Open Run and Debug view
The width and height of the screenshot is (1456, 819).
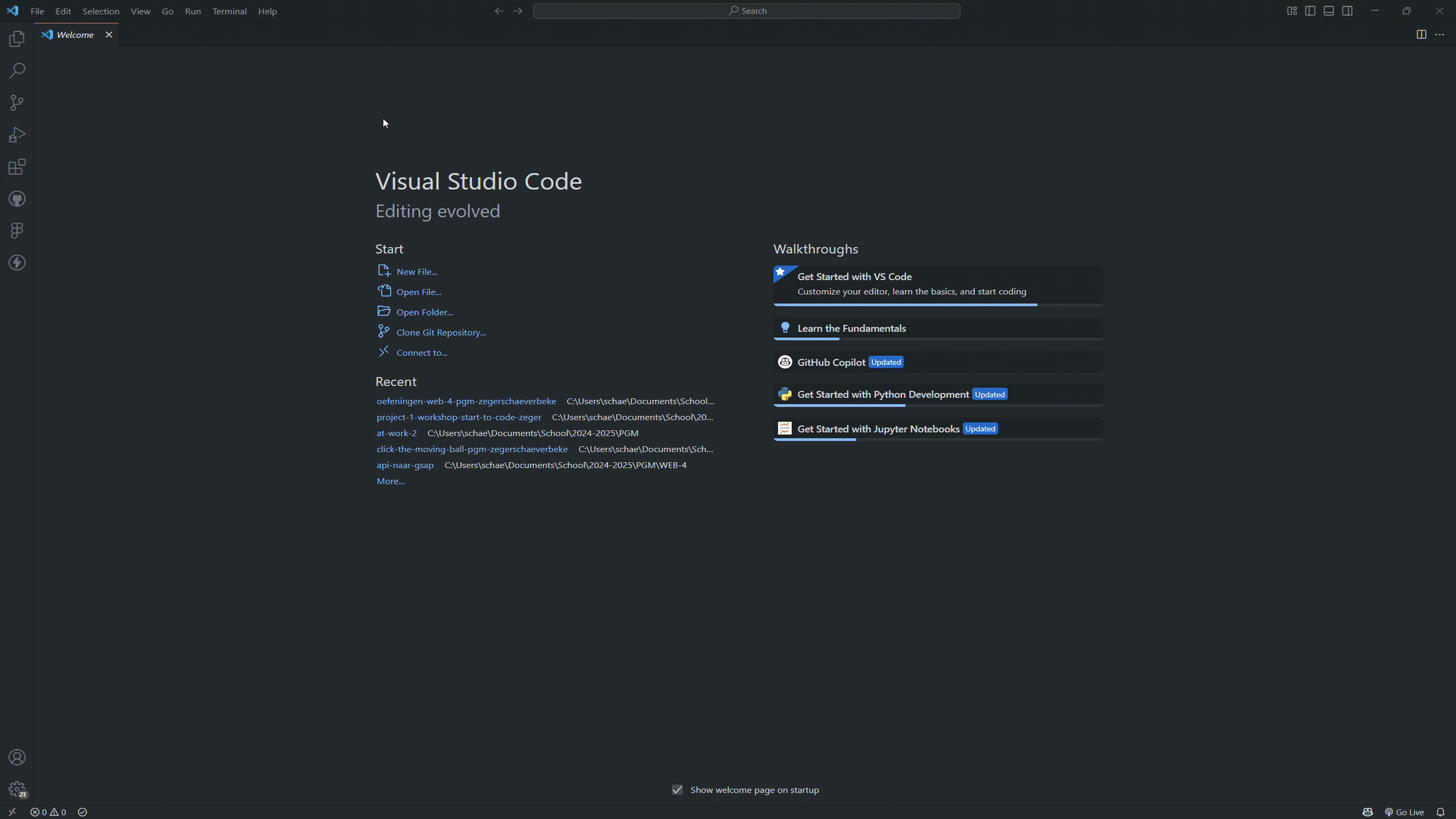17,135
